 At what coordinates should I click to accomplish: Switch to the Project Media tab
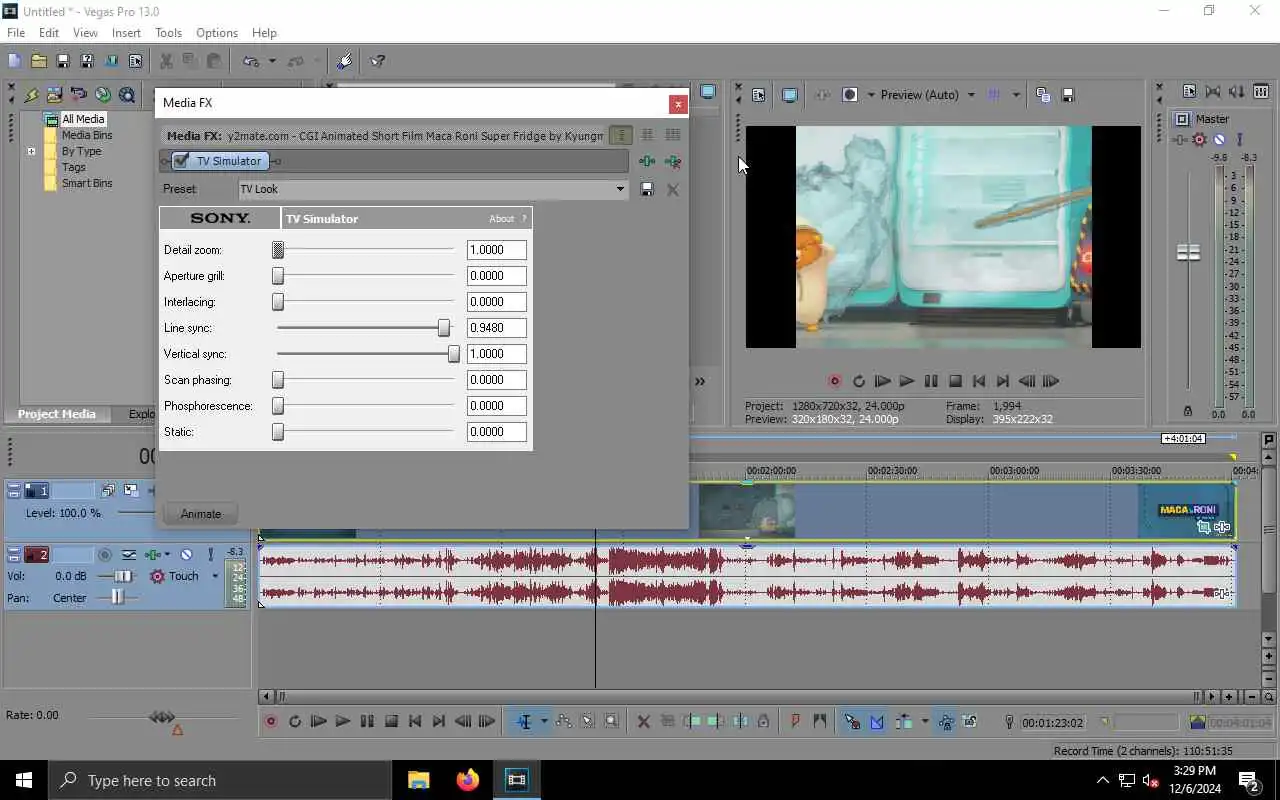tap(57, 414)
